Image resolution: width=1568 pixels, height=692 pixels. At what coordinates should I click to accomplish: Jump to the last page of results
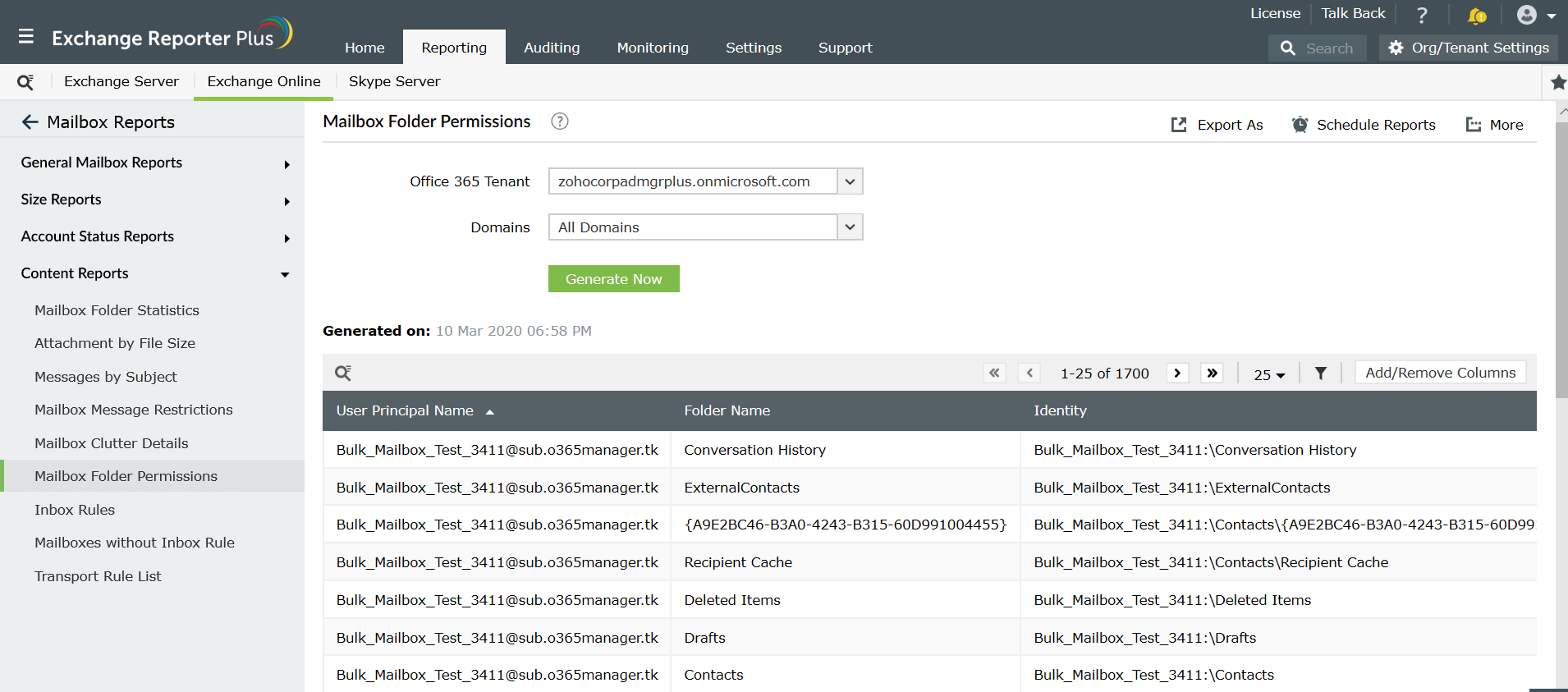click(1212, 373)
